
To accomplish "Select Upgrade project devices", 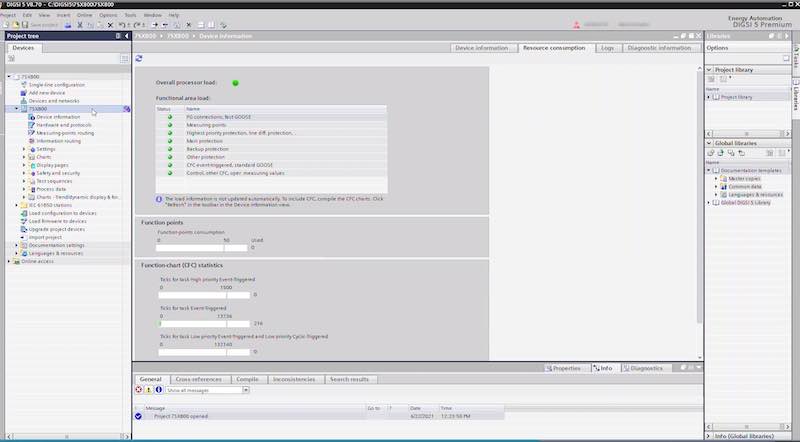I will tap(57, 229).
